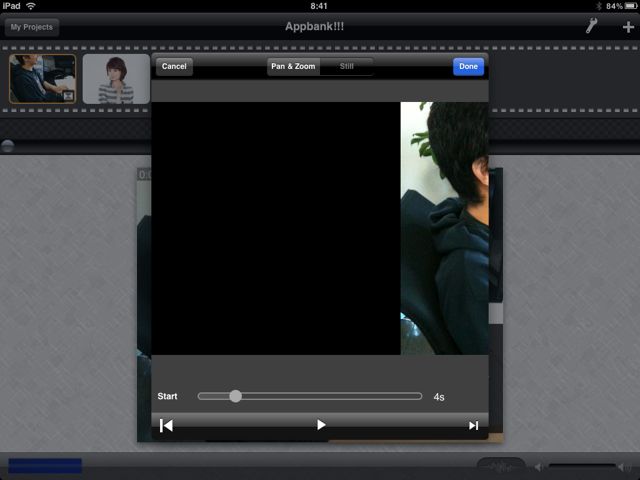640x480 pixels.
Task: Check the battery icon in status bar
Action: pyautogui.click(x=631, y=6)
